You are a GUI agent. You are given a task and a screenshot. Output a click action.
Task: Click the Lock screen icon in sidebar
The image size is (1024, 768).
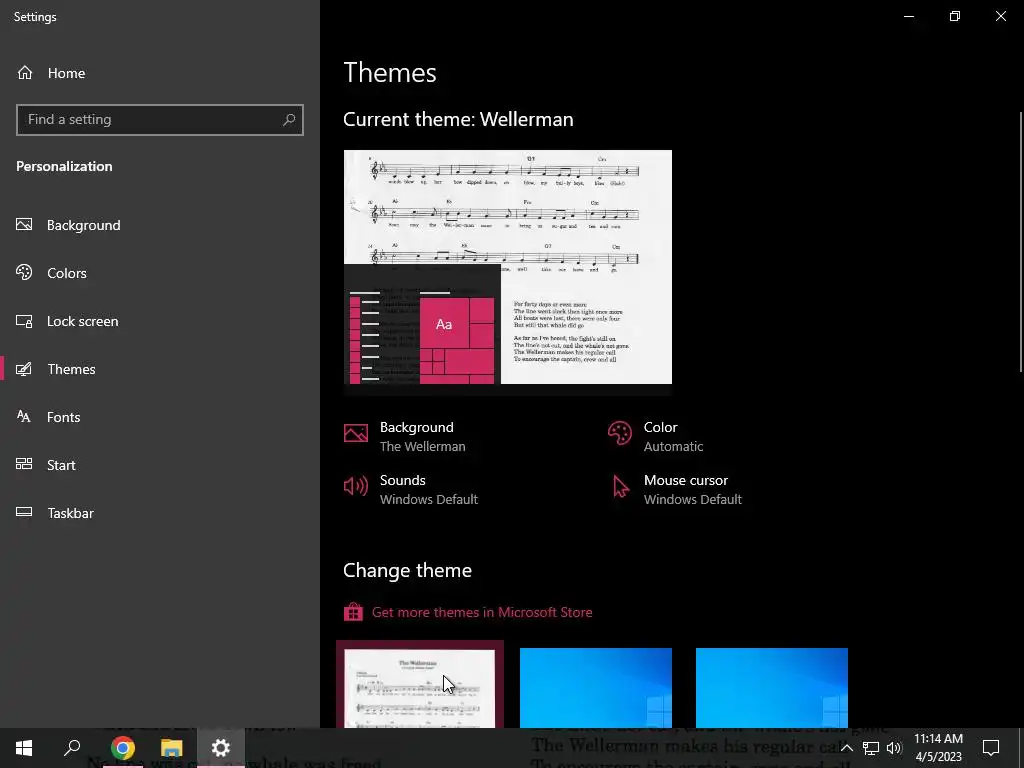(x=24, y=321)
